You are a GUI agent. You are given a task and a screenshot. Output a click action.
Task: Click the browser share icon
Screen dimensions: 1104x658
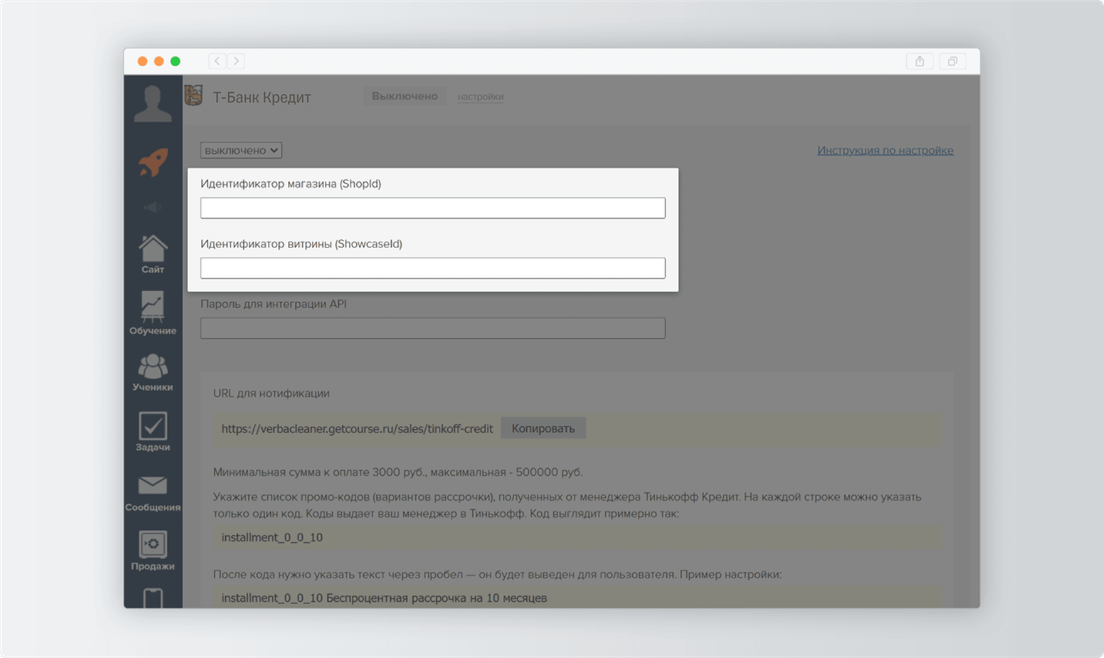(x=920, y=61)
